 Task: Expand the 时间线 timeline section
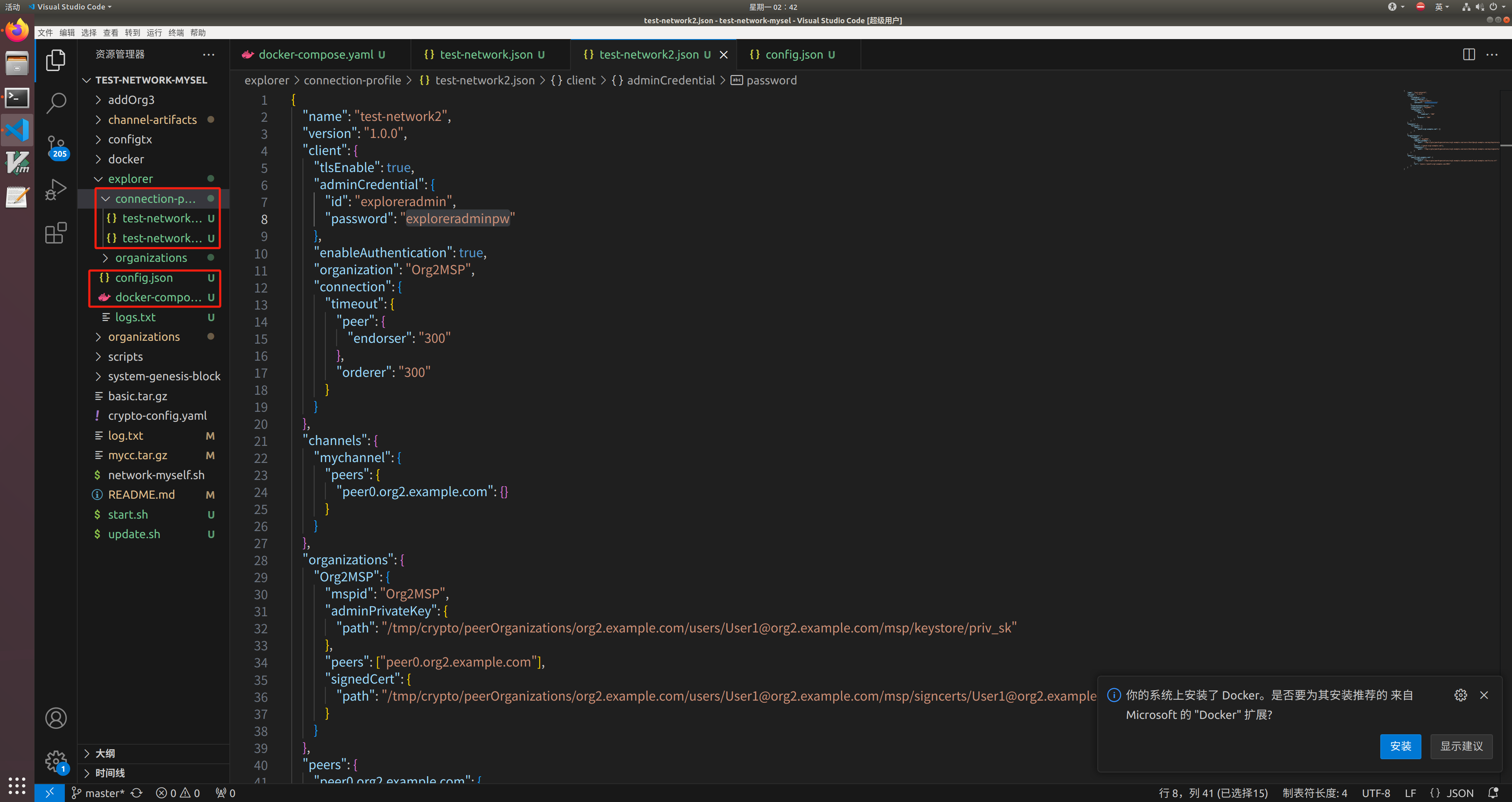point(153,772)
